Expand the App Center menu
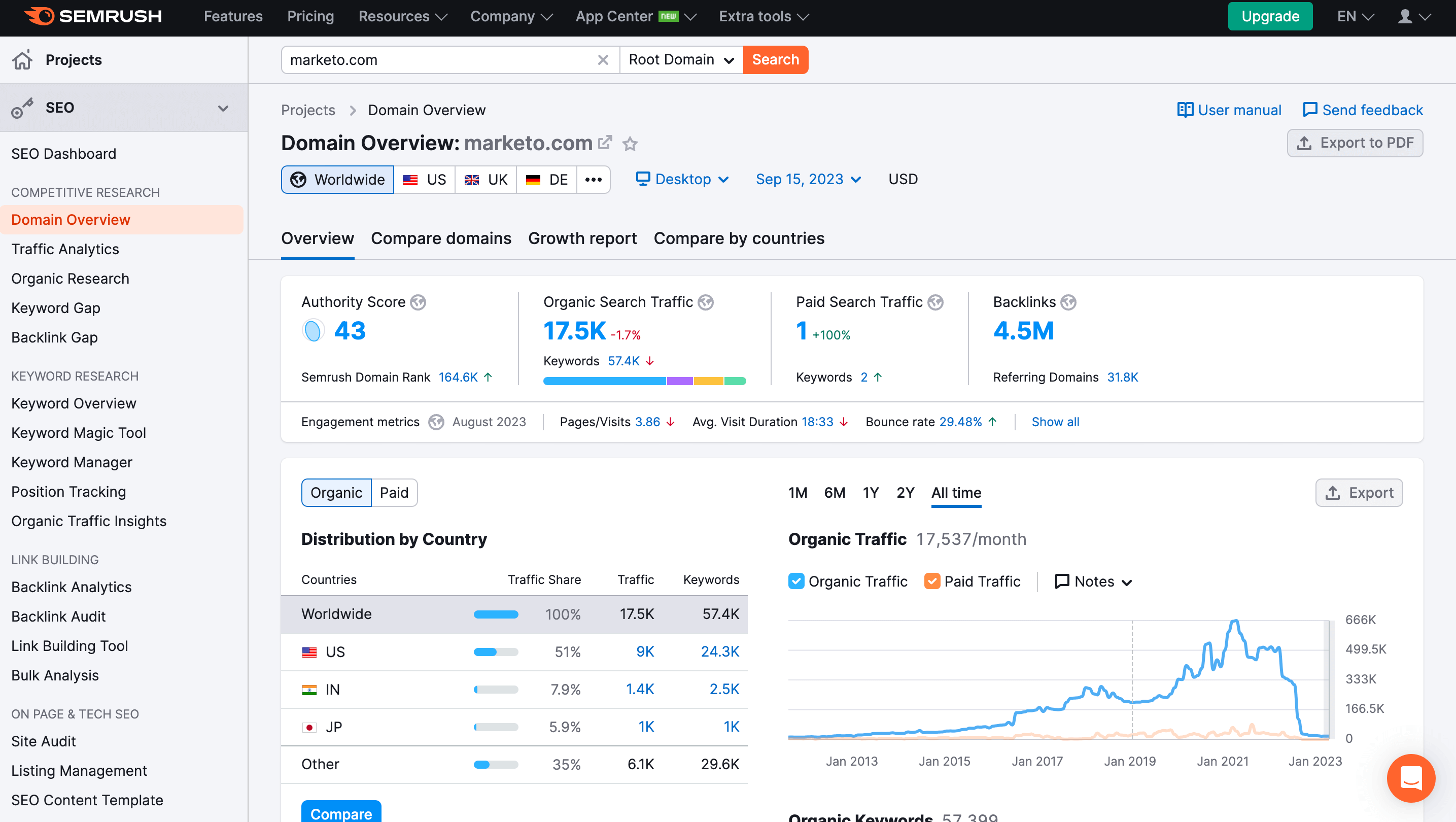Image resolution: width=1456 pixels, height=822 pixels. pyautogui.click(x=635, y=16)
